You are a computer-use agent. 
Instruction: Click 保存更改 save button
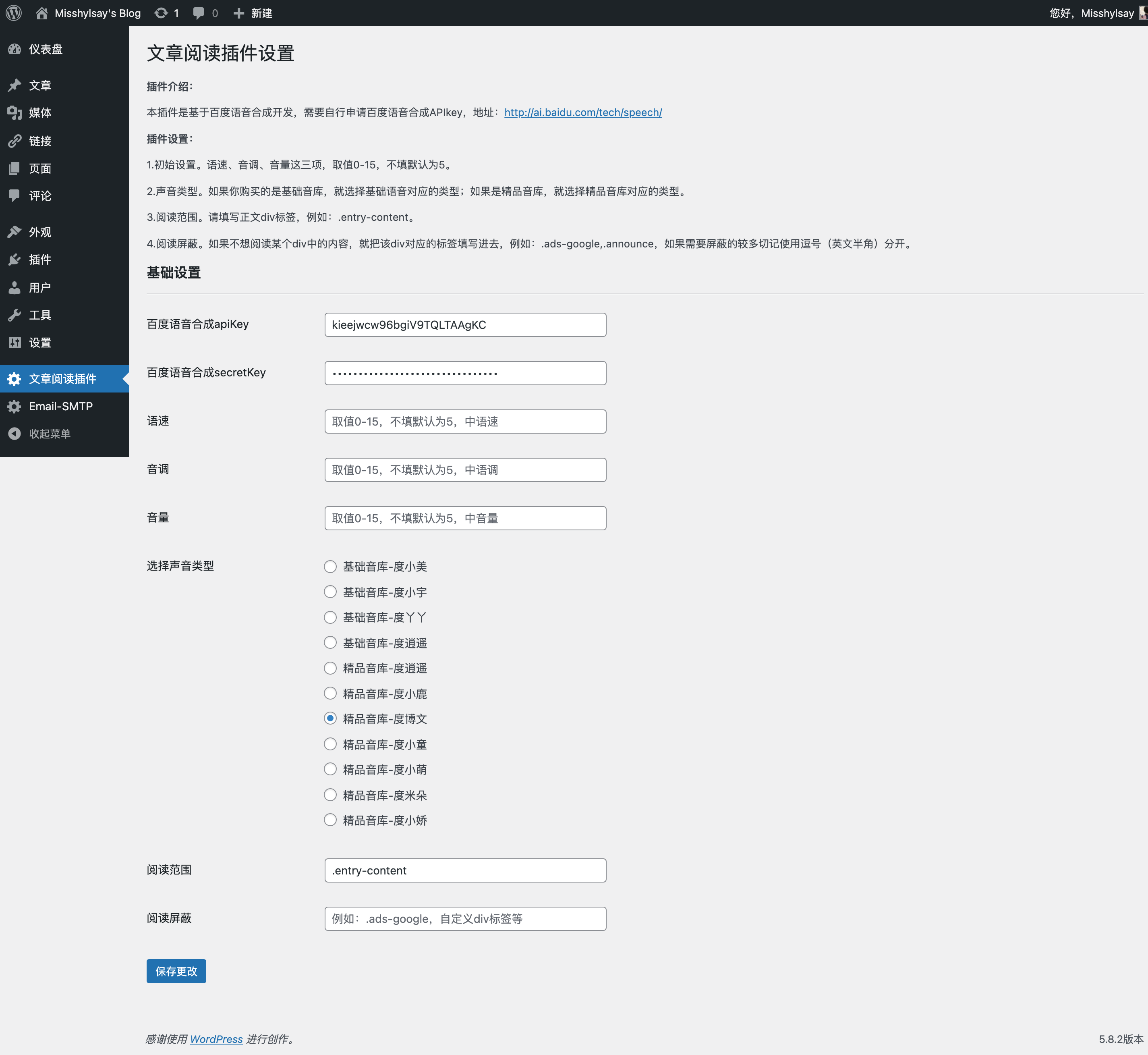click(x=176, y=970)
